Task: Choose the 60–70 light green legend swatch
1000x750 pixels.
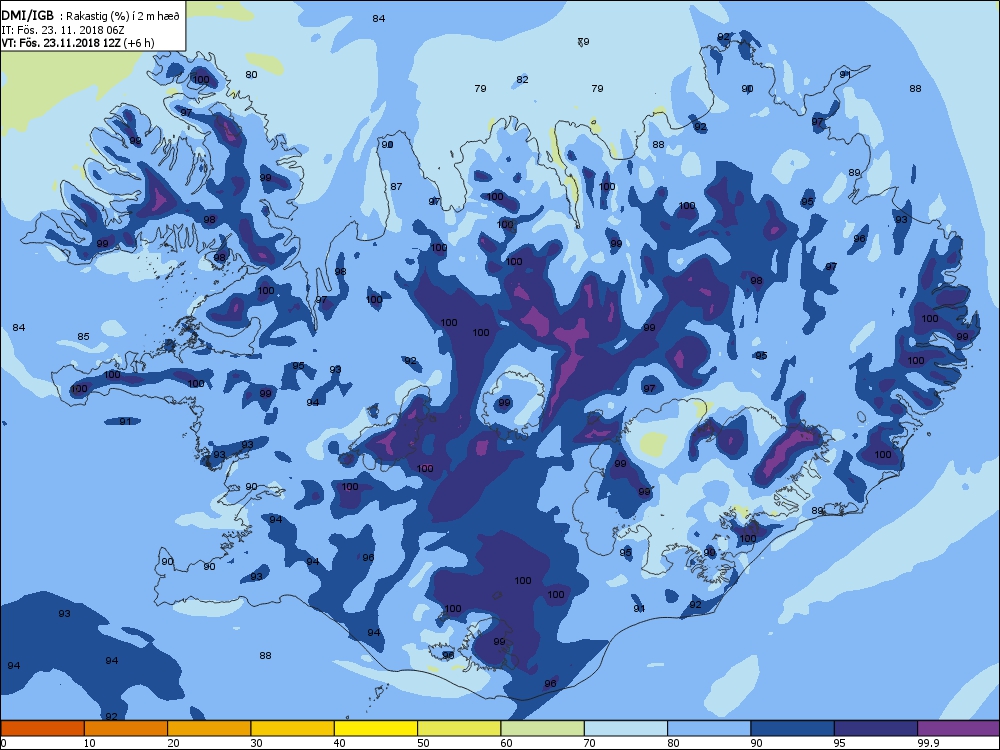Action: click(x=543, y=728)
